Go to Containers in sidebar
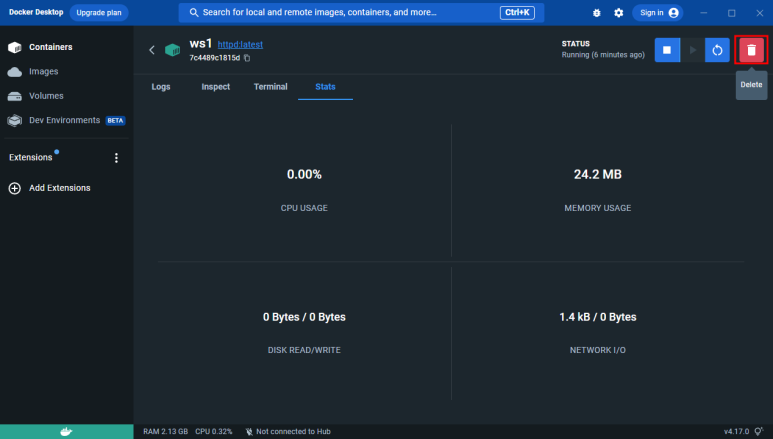 coord(51,47)
